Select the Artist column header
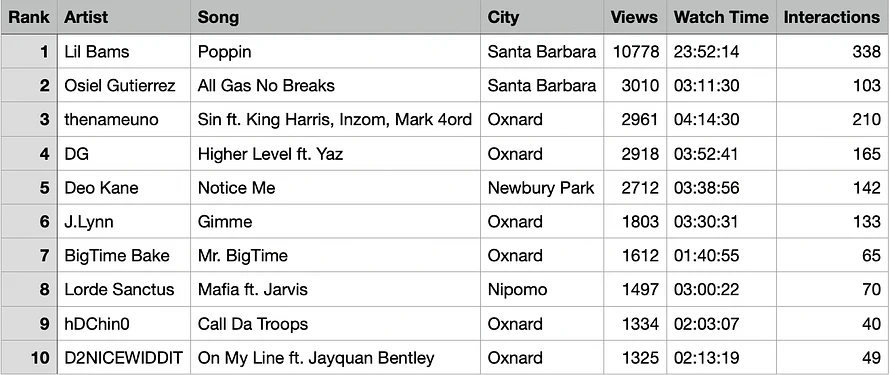The image size is (890, 375). 124,18
